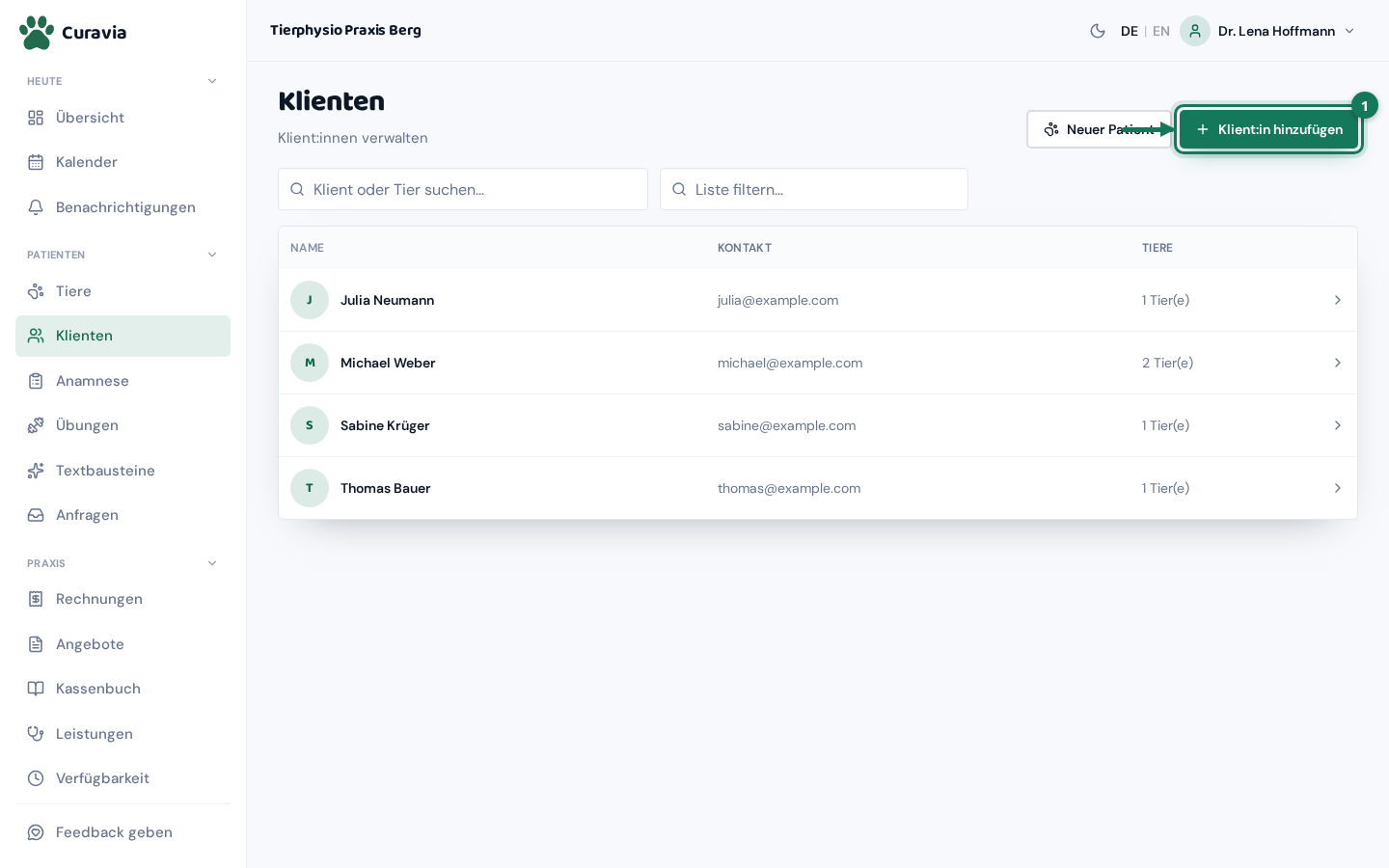Open the Verfügbarkeit link
The height and width of the screenshot is (868, 1389).
pyautogui.click(x=123, y=778)
